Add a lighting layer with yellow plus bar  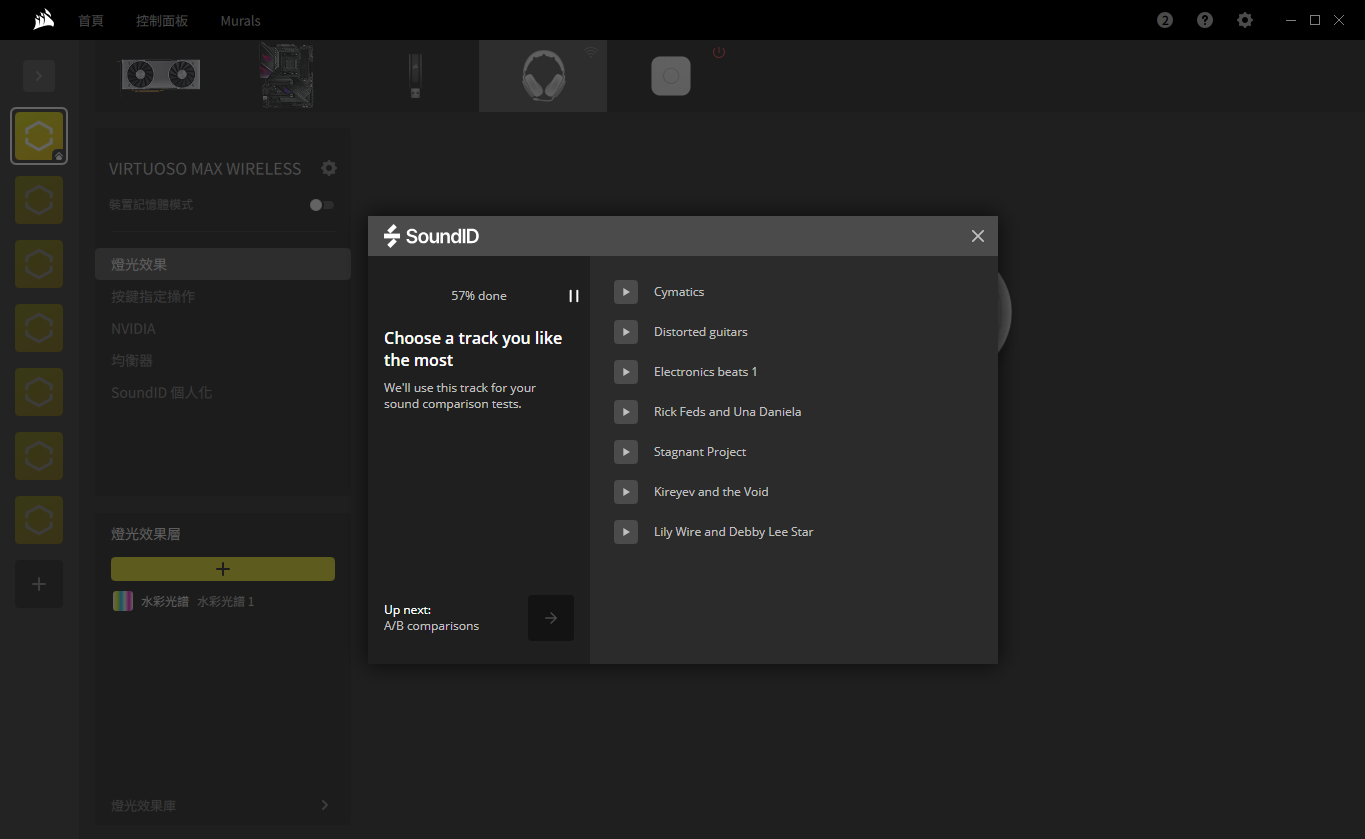[223, 569]
